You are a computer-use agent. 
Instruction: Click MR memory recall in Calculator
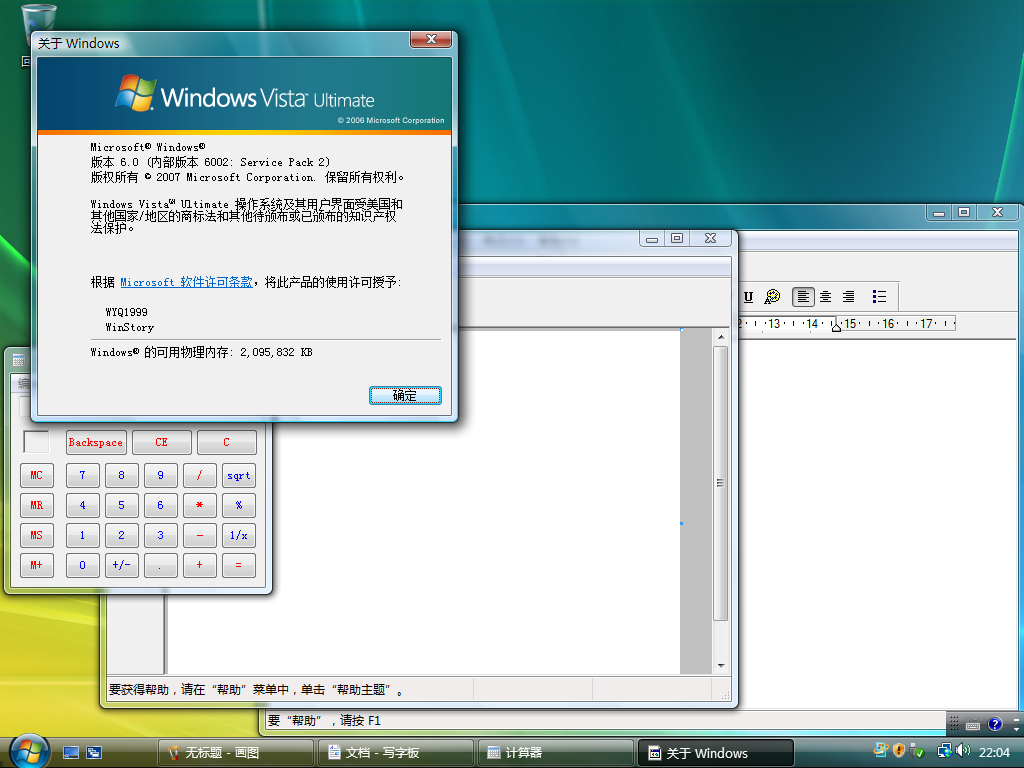pyautogui.click(x=37, y=505)
